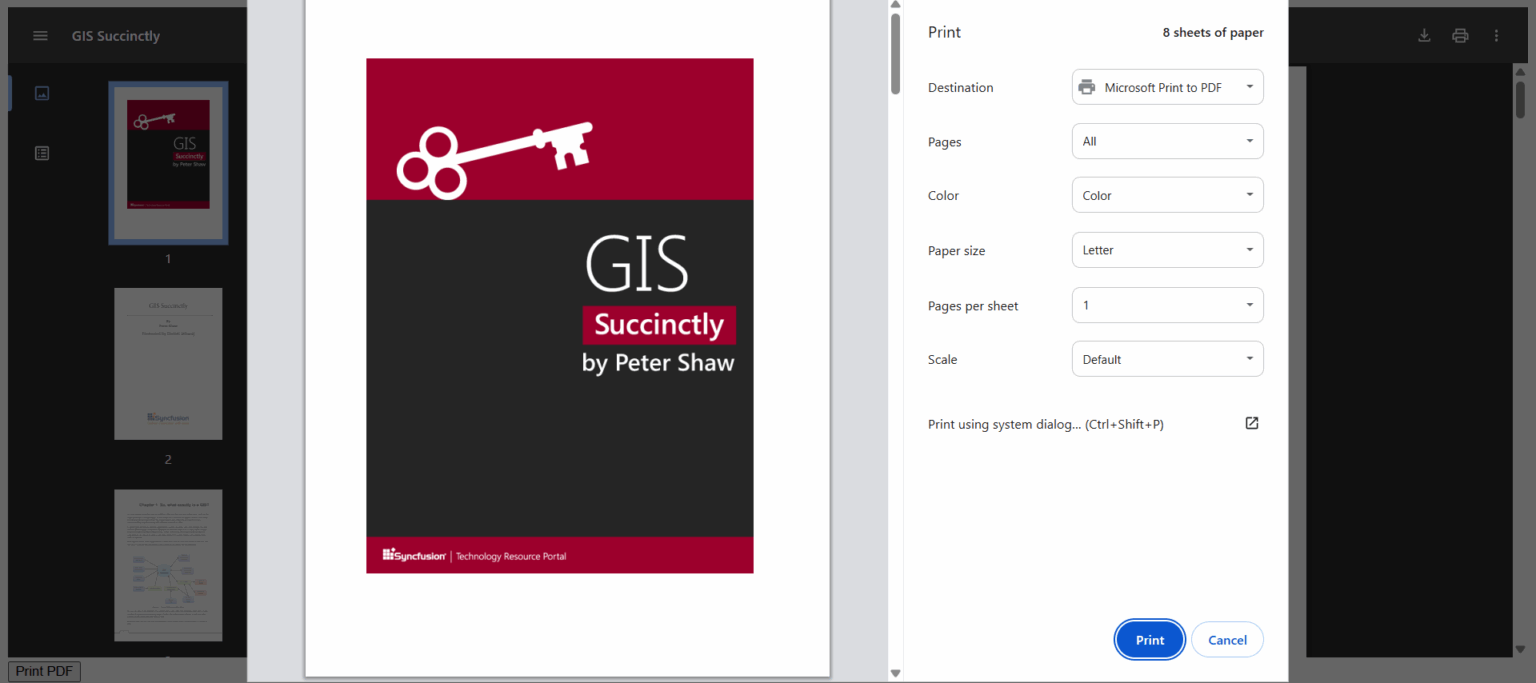Click the Print PDF button at bottom left
The image size is (1536, 683).
coord(43,670)
